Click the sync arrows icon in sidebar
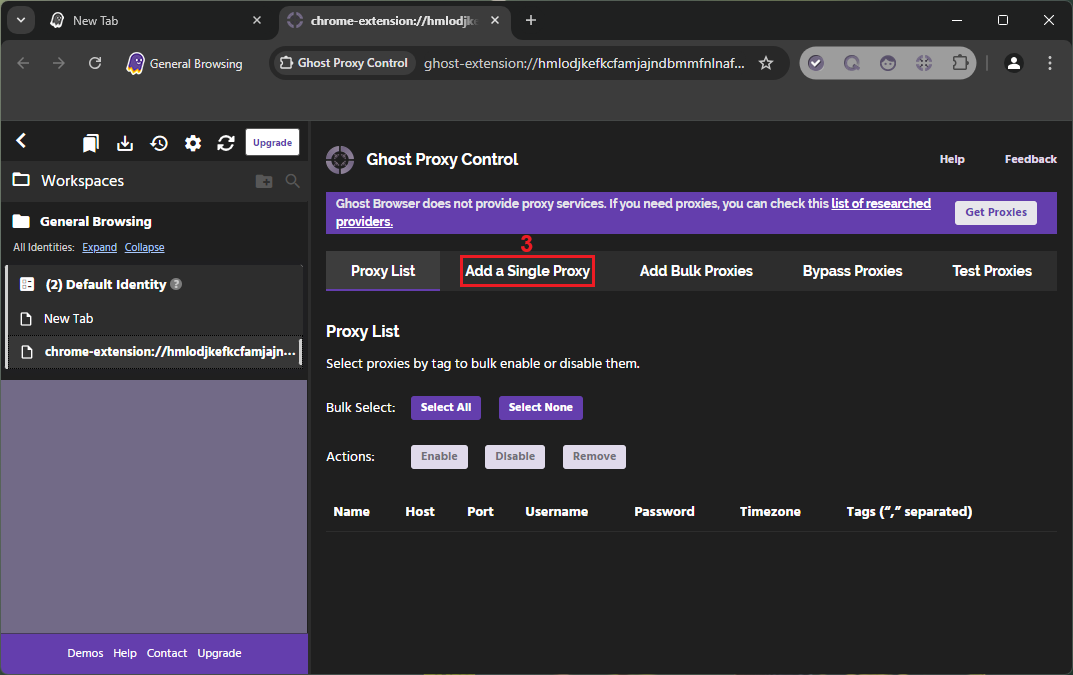Screen dimensions: 1073x675 226,143
